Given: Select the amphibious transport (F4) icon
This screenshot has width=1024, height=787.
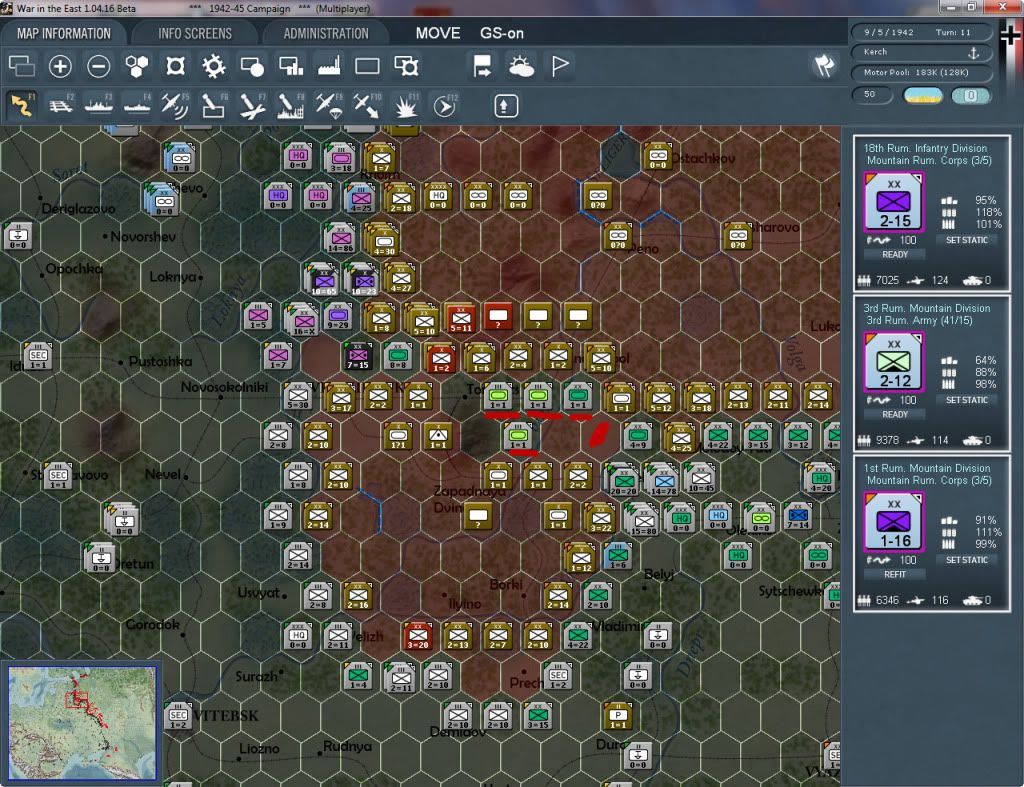Looking at the screenshot, I should [137, 105].
